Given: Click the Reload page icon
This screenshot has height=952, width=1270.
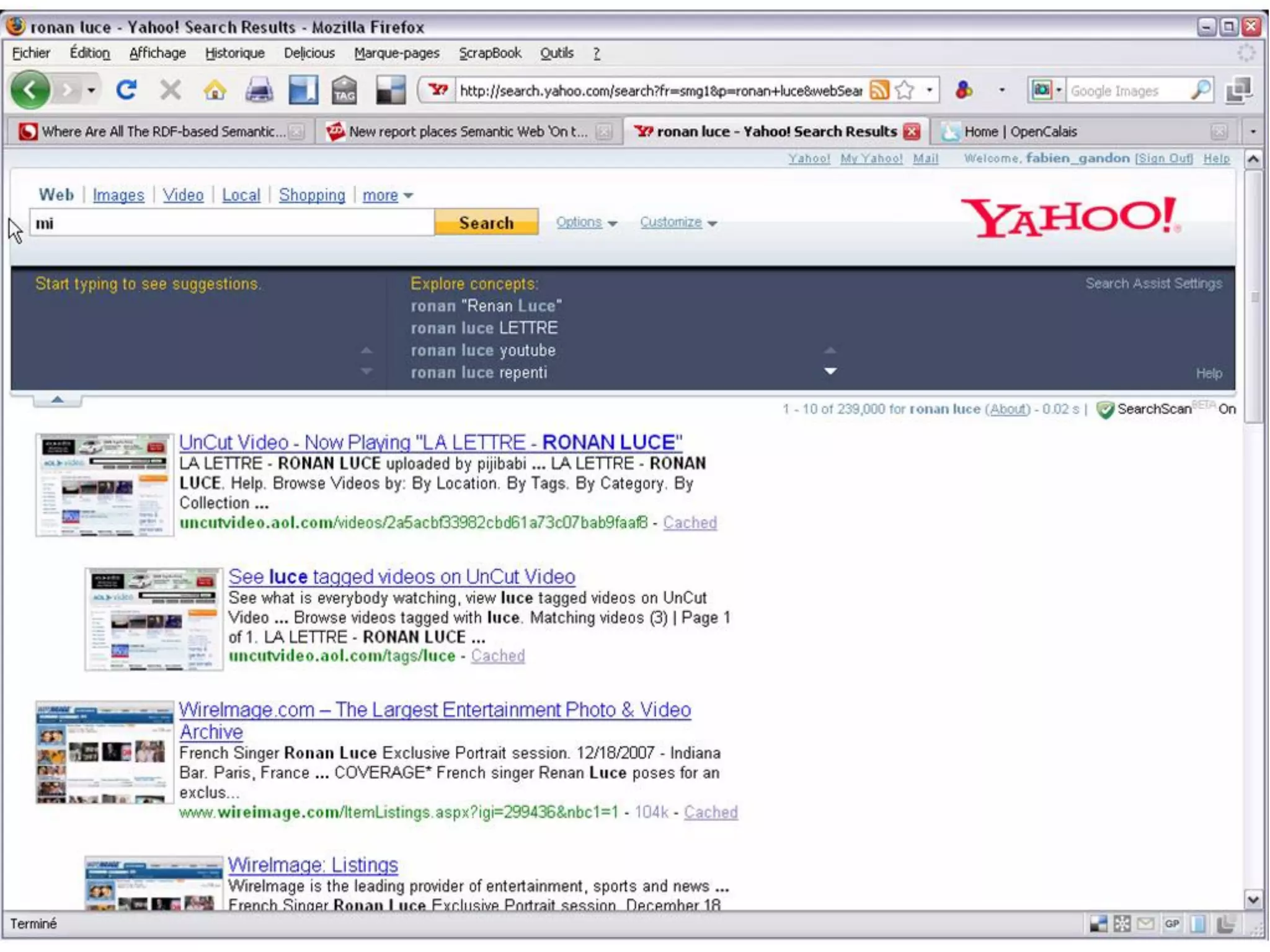Looking at the screenshot, I should click(127, 90).
